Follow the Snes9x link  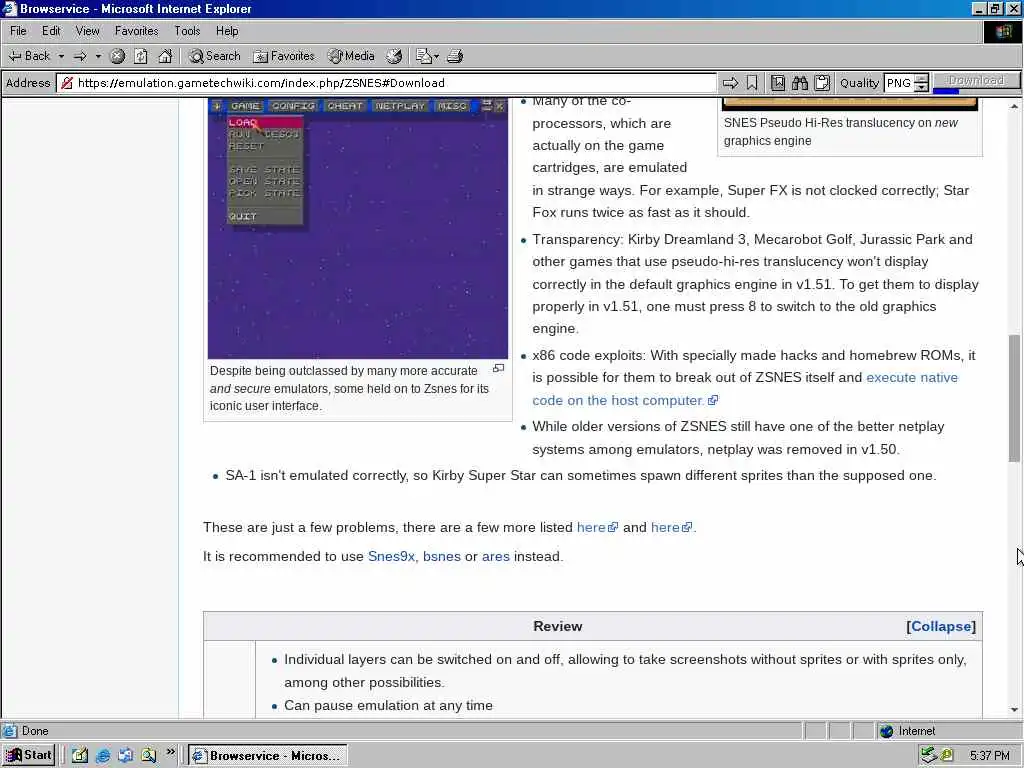(x=391, y=556)
